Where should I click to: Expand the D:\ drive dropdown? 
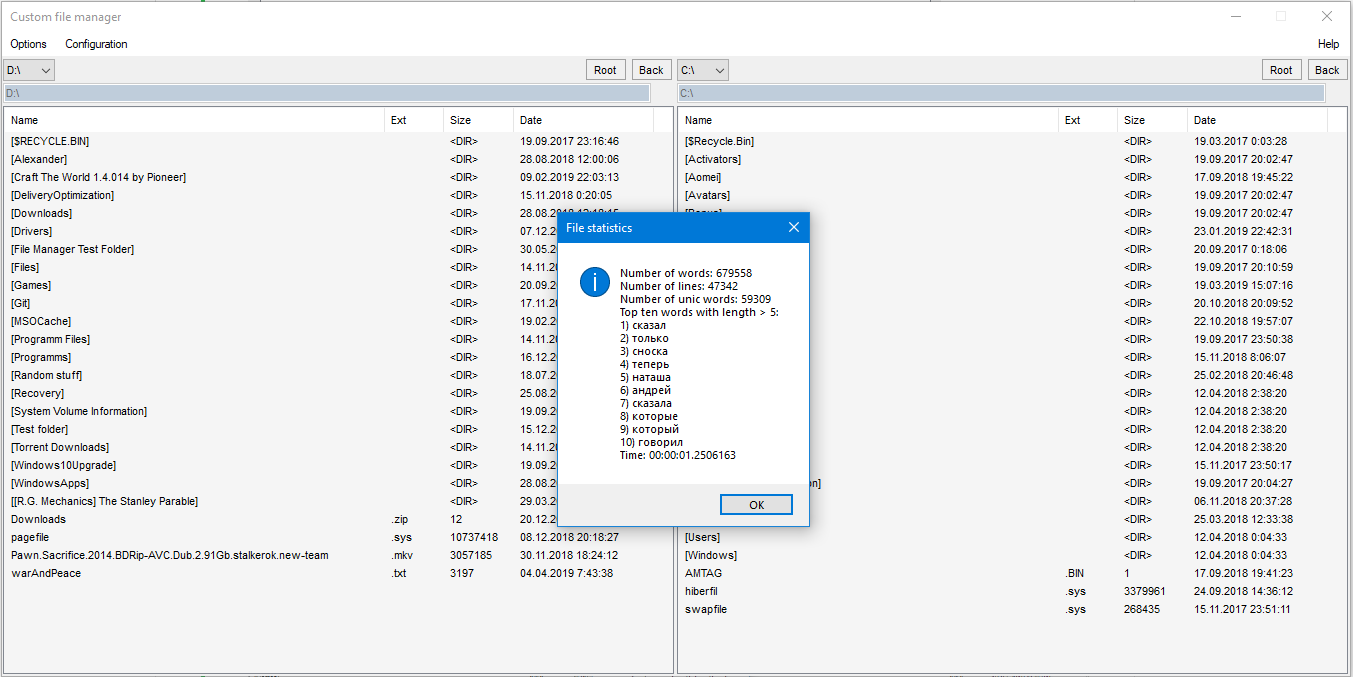pos(29,70)
